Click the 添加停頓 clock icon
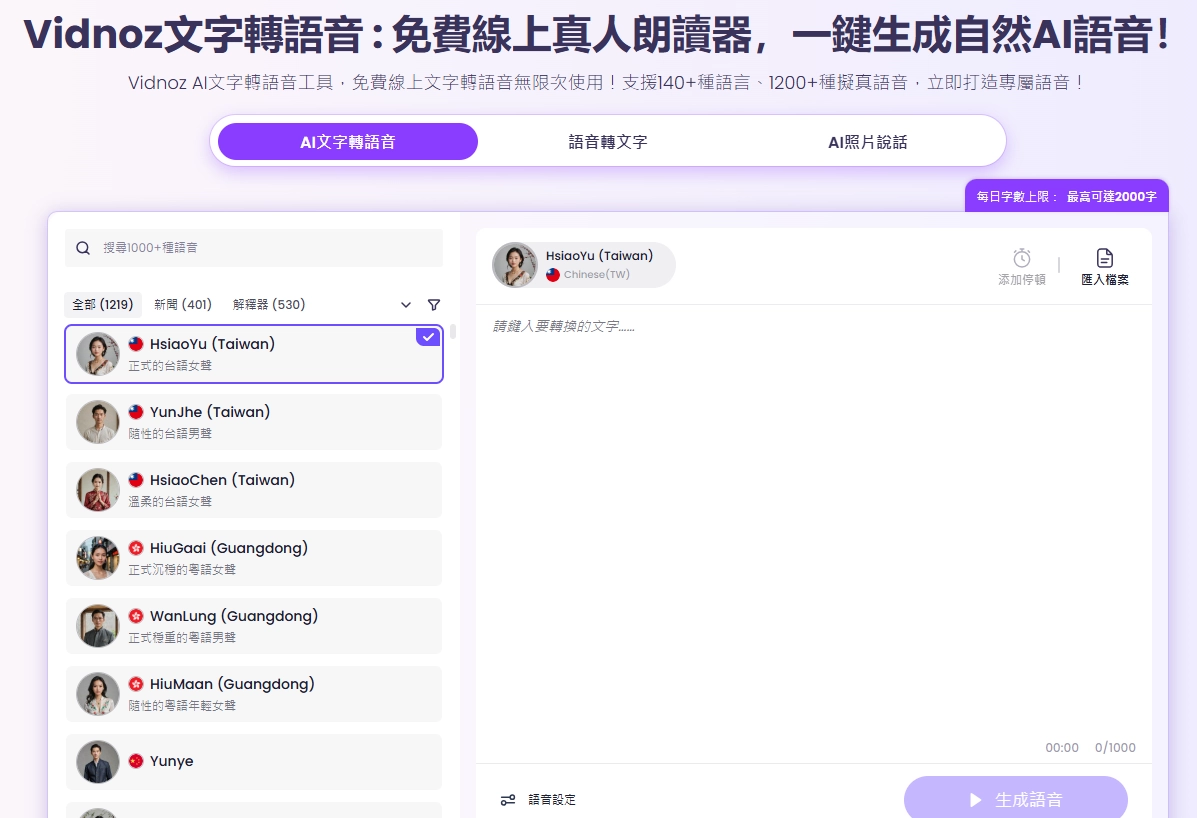This screenshot has height=818, width=1197. tap(1021, 257)
